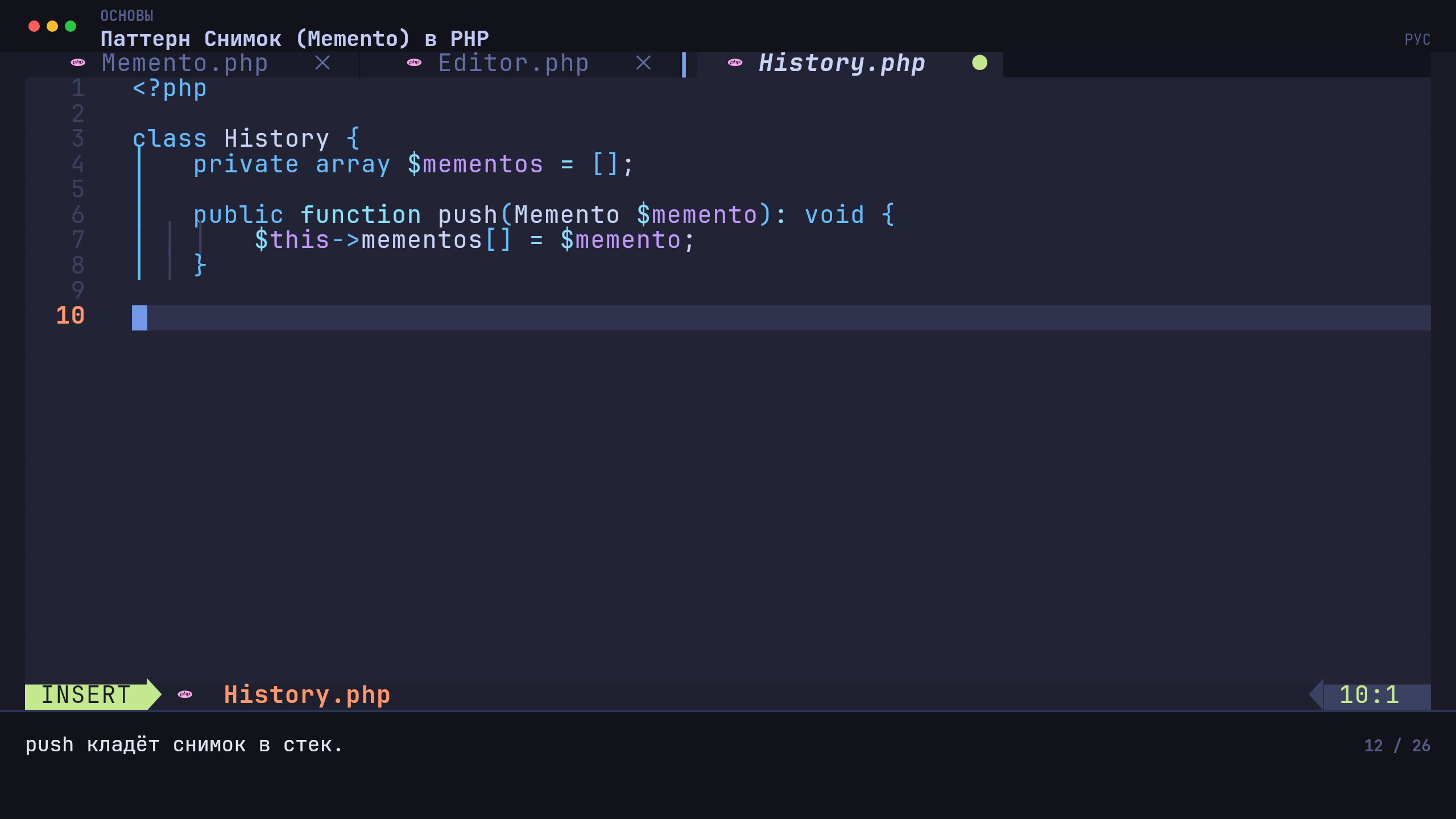Close the Memento.php tab
This screenshot has height=819, width=1456.
click(322, 63)
